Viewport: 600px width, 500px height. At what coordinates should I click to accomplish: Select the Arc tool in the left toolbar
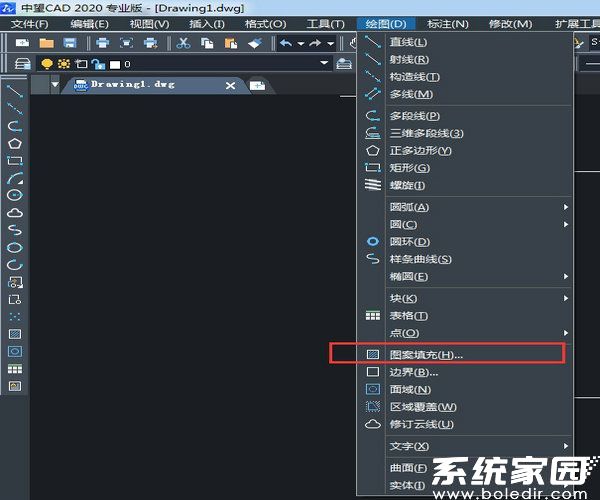[15, 178]
